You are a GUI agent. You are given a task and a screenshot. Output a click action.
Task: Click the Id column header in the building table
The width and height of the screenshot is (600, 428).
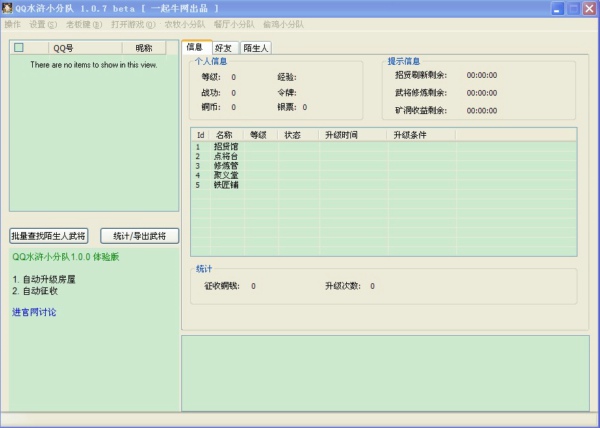coord(201,135)
